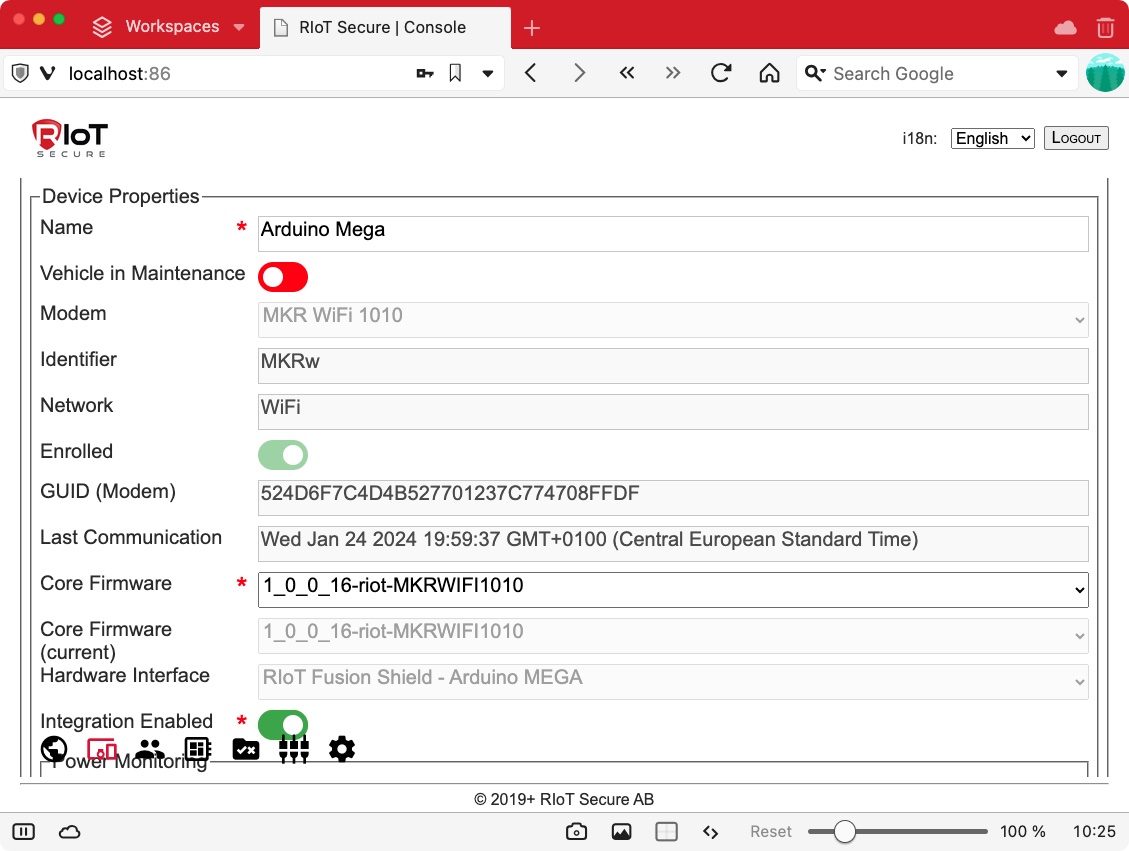Capture a screenshot with the camera icon
Viewport: 1129px width, 851px height.
tap(576, 831)
